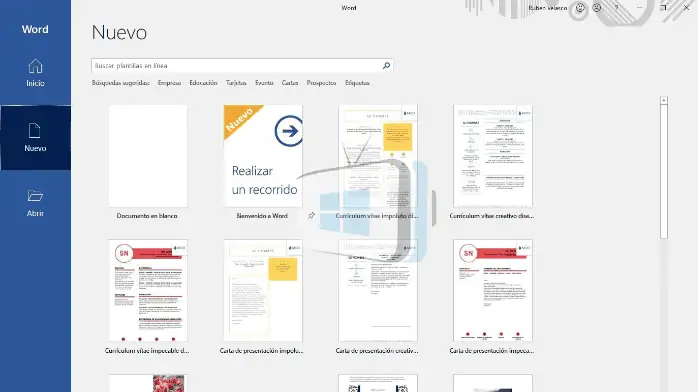Screen dimensions: 698x392
Task: Choose the Educación suggested search
Action: 203,83
